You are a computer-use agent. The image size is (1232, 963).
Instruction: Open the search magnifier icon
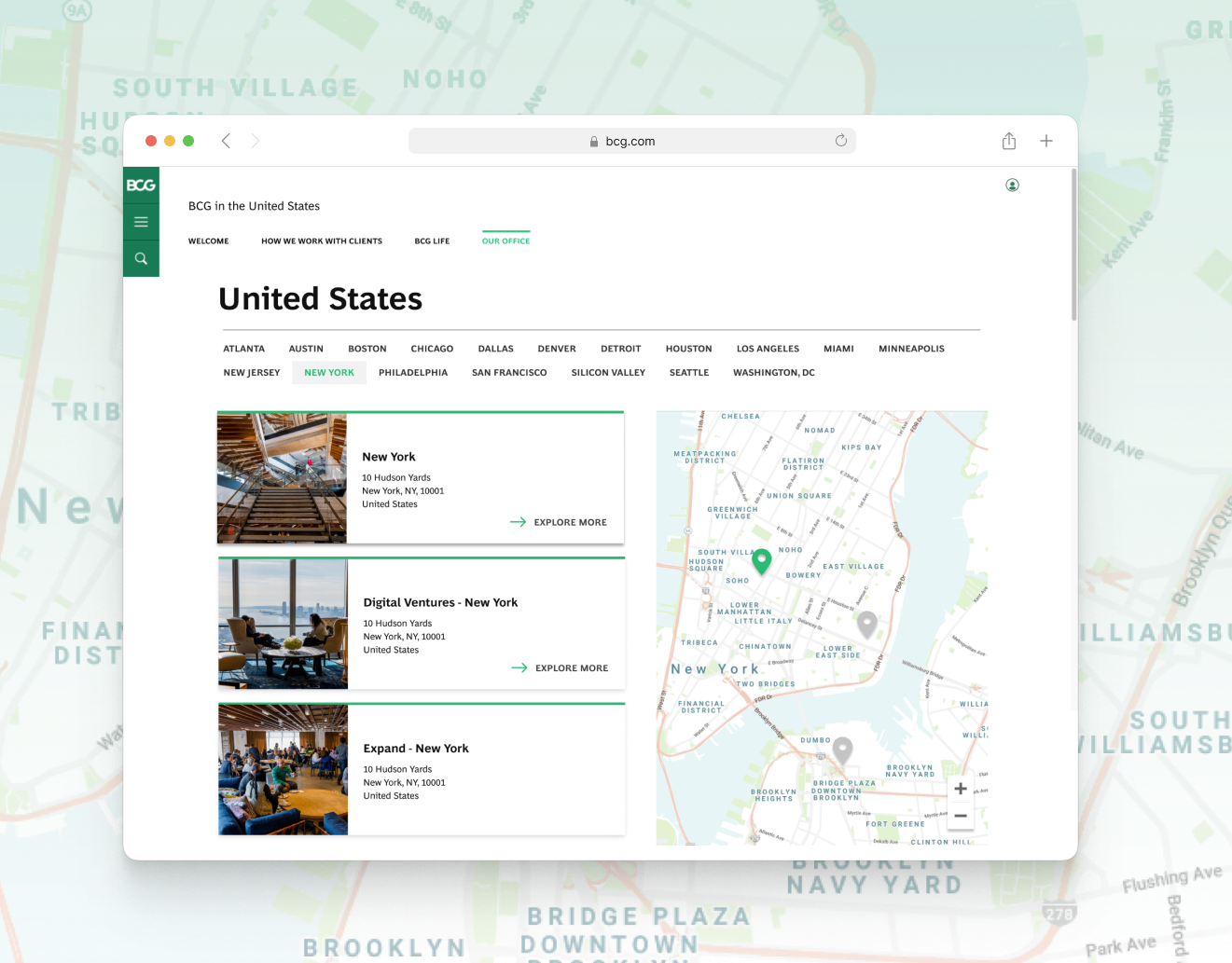pos(141,258)
